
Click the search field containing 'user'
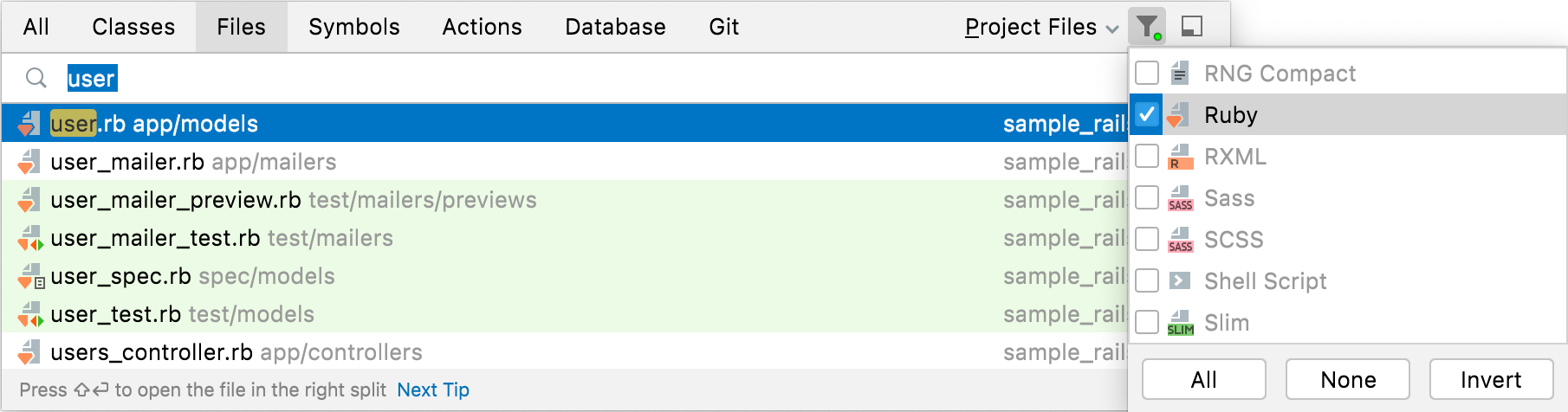coord(520,79)
